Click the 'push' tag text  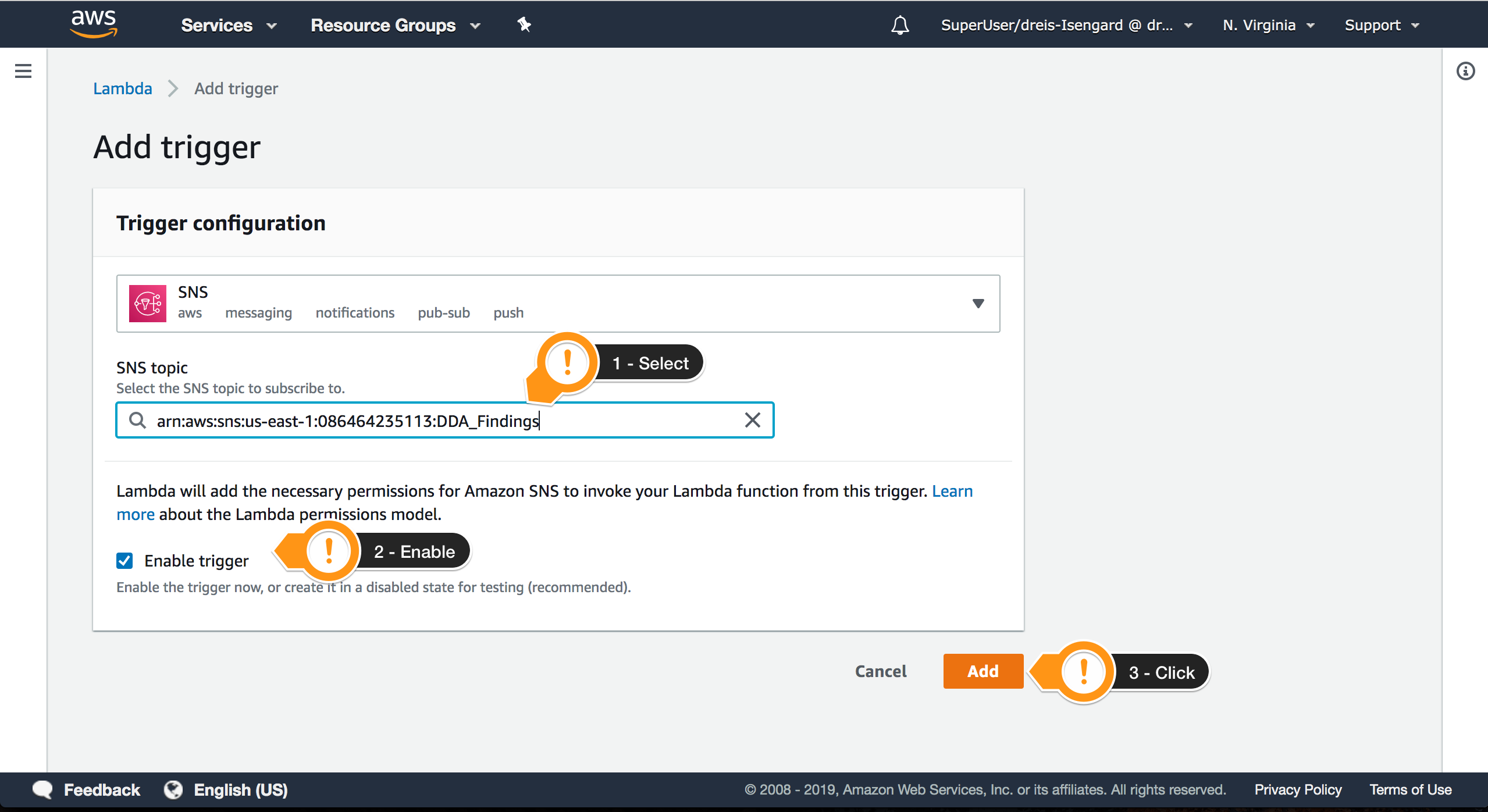[508, 313]
